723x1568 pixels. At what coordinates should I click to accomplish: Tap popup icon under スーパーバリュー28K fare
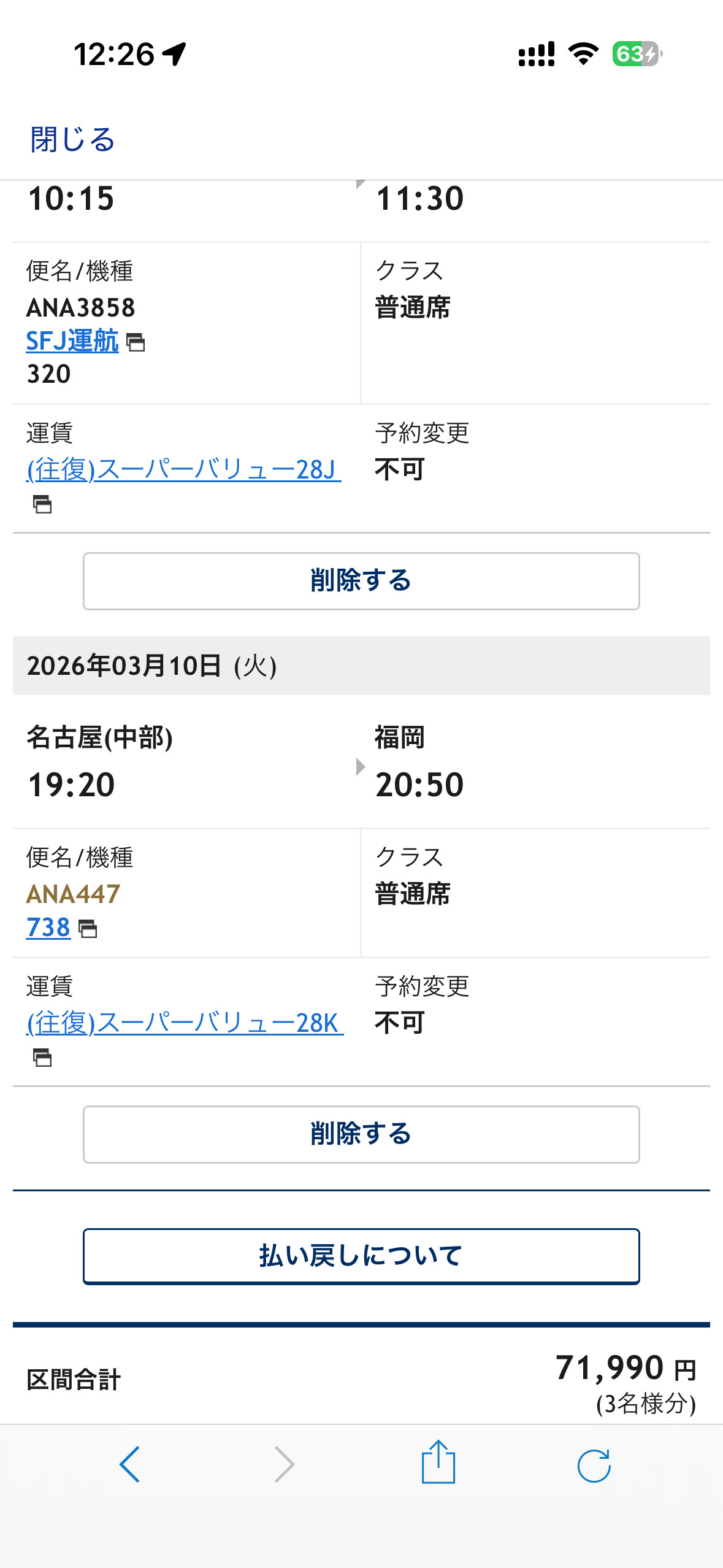tap(42, 1058)
